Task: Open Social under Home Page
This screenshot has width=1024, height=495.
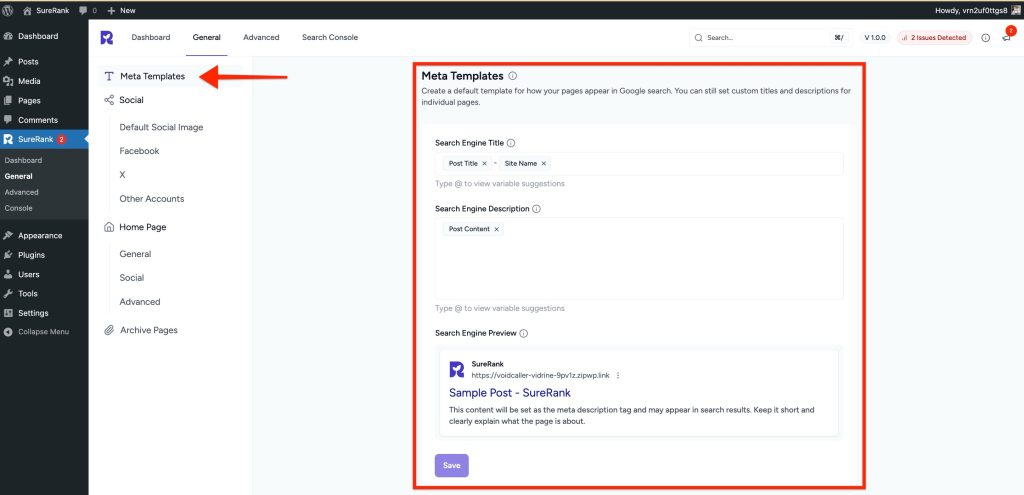Action: (131, 278)
